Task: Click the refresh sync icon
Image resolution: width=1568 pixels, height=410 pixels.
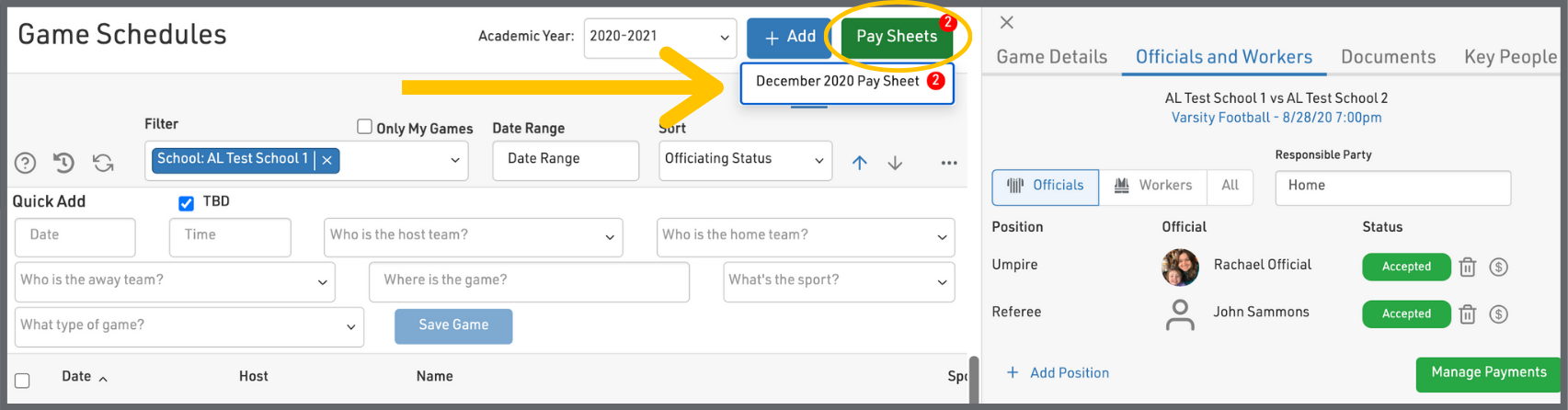Action: 103,163
